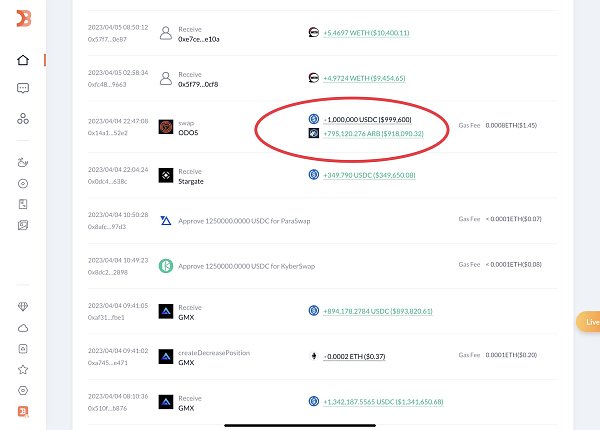This screenshot has height=430, width=600.
Task: Open the +5.4697 WETH amount link
Action: [366, 33]
